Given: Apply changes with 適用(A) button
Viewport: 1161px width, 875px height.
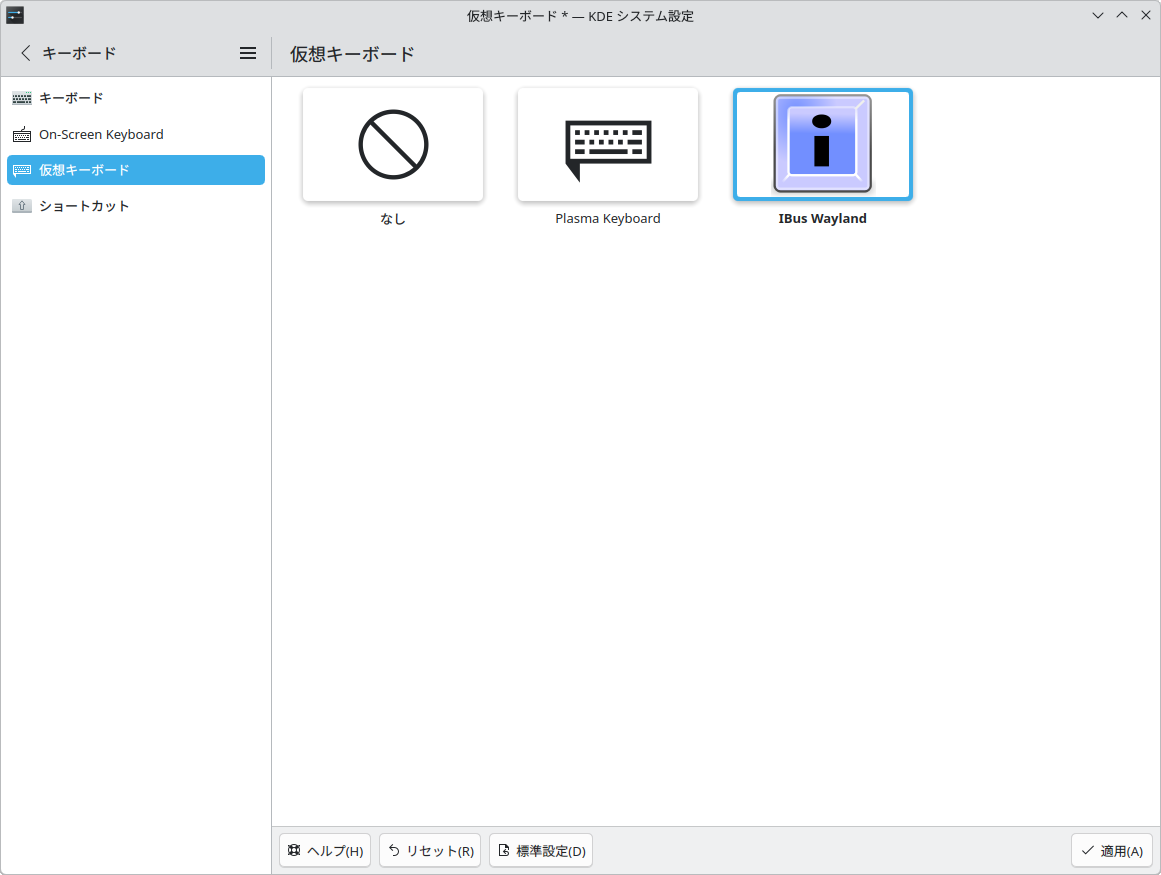Looking at the screenshot, I should tap(1112, 851).
